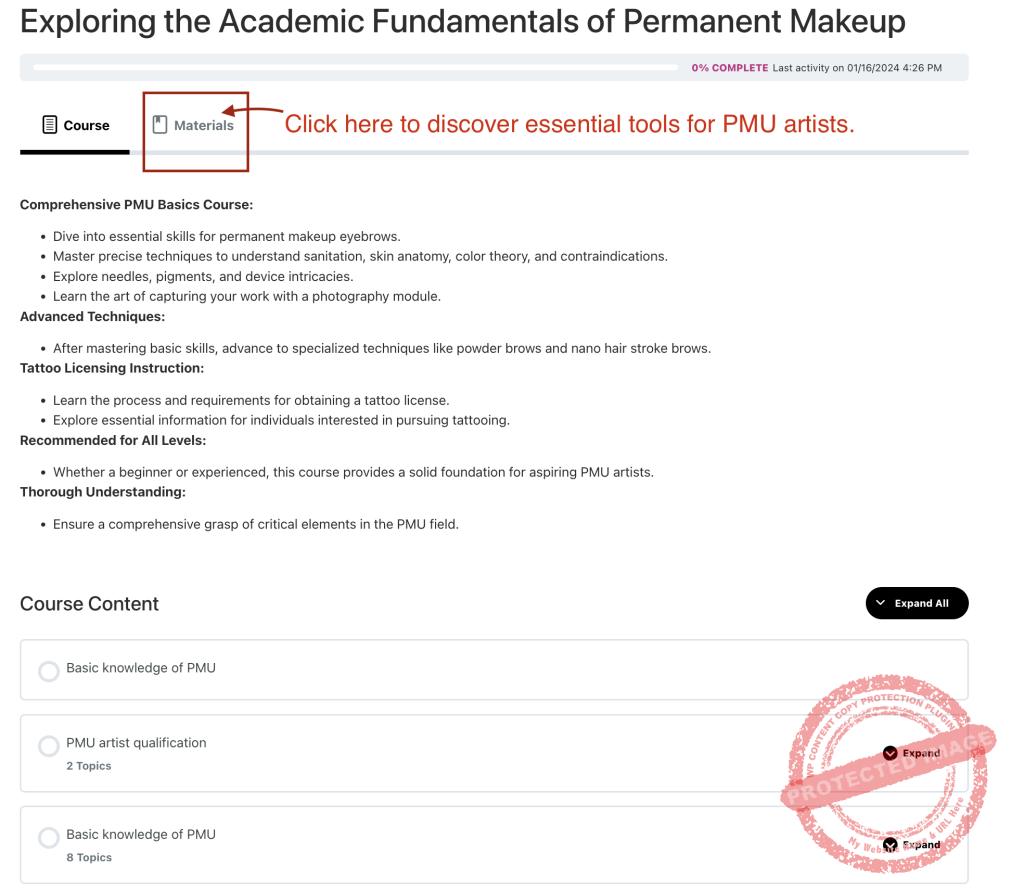Click expand arrow icon for PMU artist qualification
This screenshot has width=1024, height=893.
pyautogui.click(x=890, y=753)
